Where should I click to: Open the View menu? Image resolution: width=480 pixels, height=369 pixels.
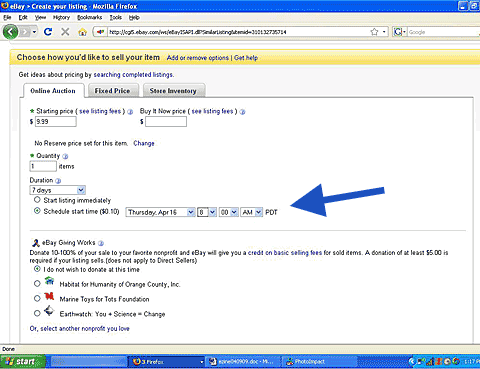point(40,17)
